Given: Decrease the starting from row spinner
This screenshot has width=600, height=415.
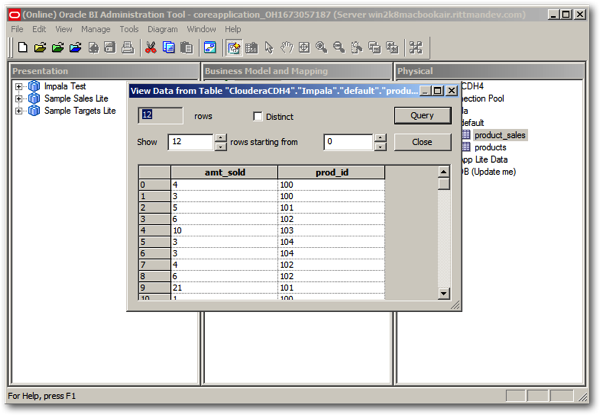Looking at the screenshot, I should pos(380,146).
